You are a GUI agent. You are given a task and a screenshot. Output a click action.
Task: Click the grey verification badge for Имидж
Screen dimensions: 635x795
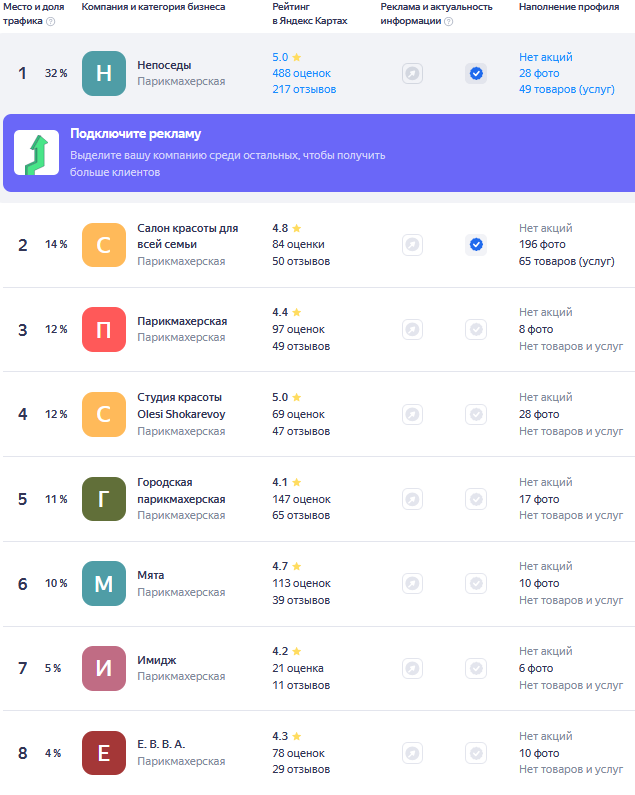(476, 668)
